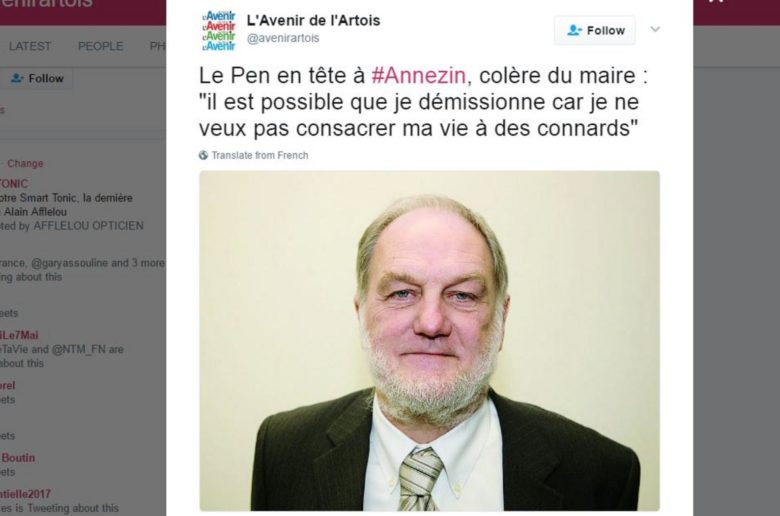
Task: Open the trending topic ending in tielle2017
Action: [25, 494]
